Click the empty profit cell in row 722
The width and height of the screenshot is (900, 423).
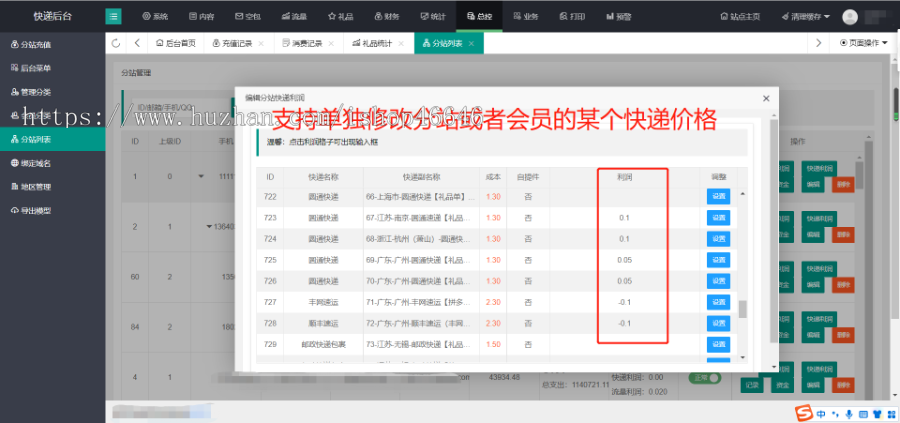click(x=624, y=196)
